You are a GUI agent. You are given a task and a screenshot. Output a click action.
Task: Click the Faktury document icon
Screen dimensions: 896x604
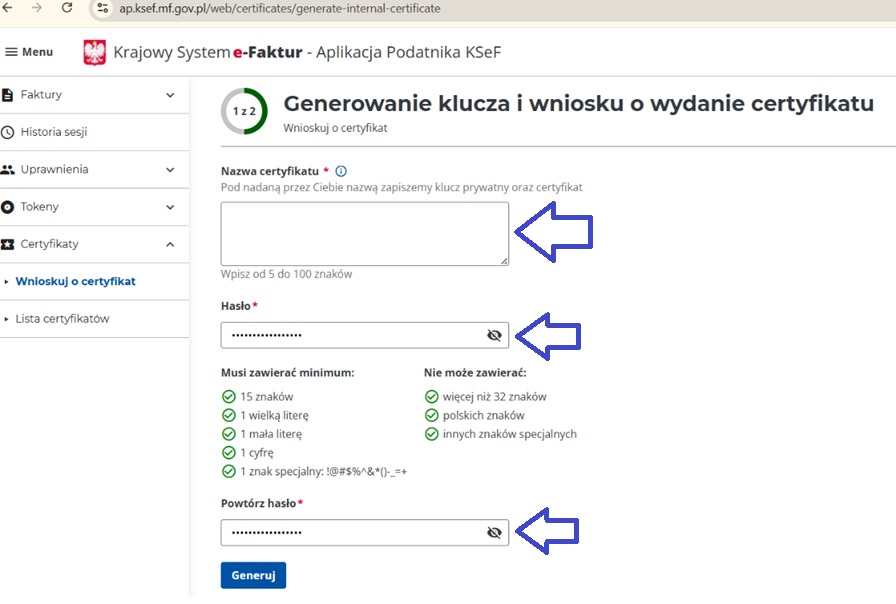pyautogui.click(x=8, y=95)
